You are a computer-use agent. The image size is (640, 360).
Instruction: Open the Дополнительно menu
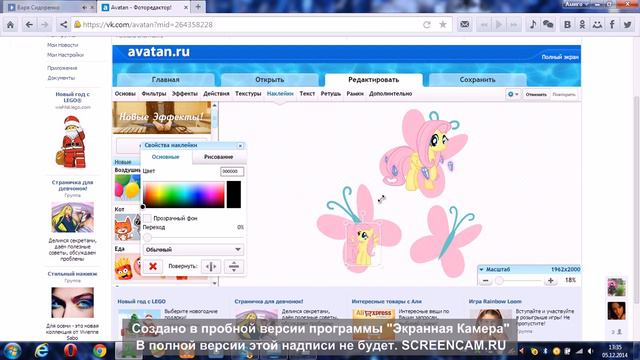tap(391, 94)
